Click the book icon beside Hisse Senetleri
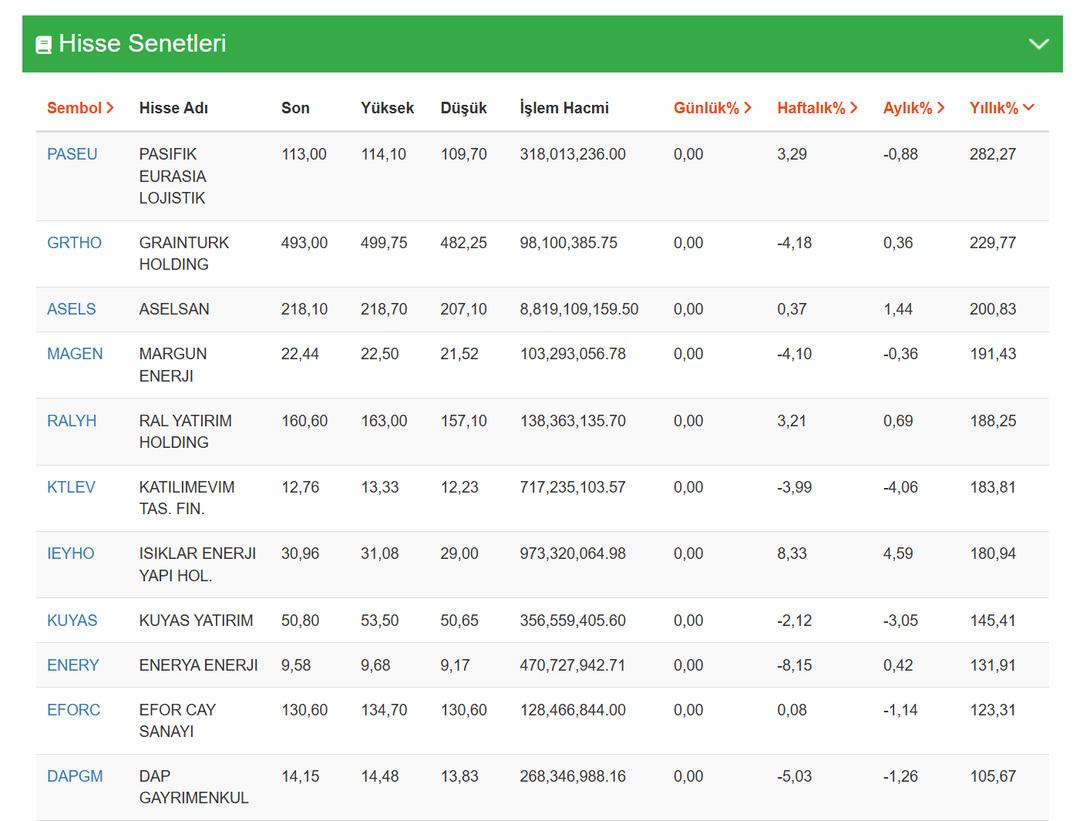 pos(43,45)
